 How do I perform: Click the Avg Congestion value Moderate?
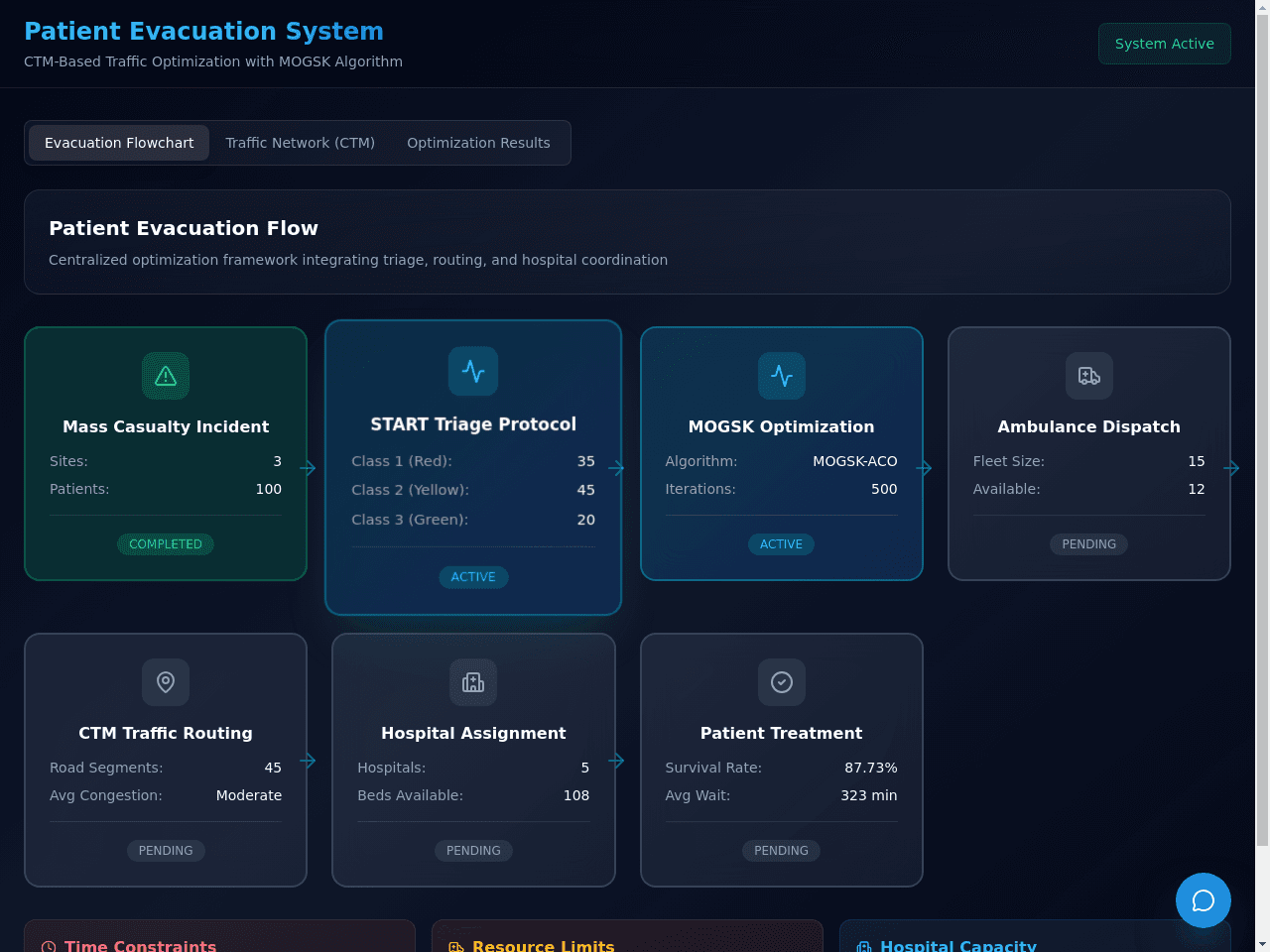249,795
